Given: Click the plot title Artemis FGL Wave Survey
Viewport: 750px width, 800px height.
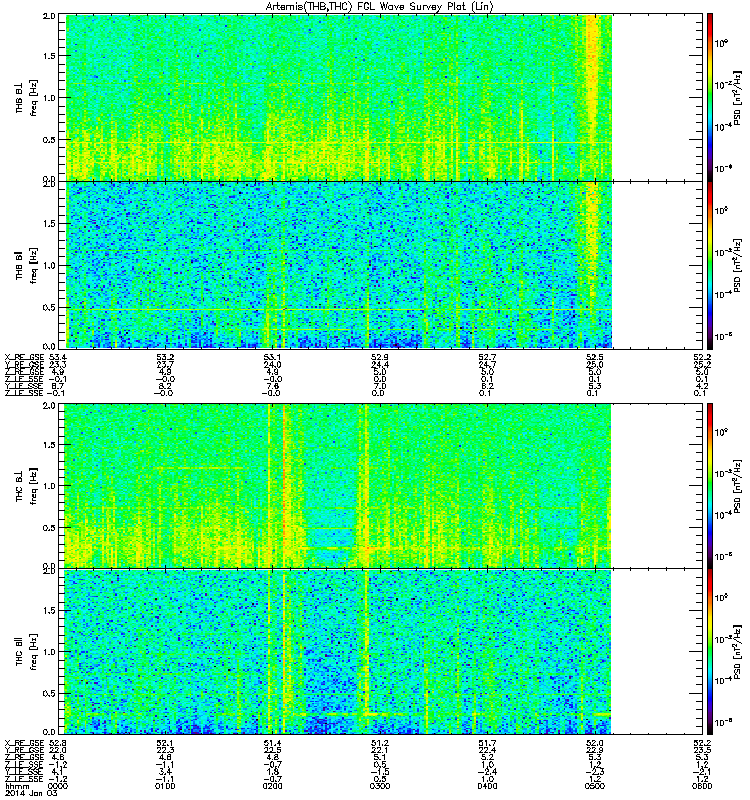Looking at the screenshot, I should click(x=380, y=7).
